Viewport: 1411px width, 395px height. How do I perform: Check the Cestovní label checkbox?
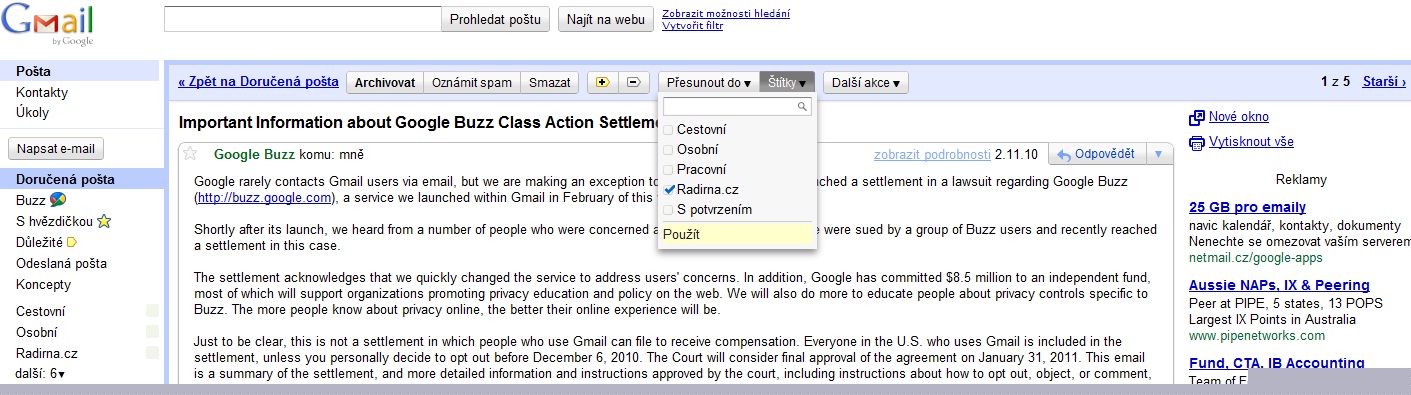tap(669, 130)
